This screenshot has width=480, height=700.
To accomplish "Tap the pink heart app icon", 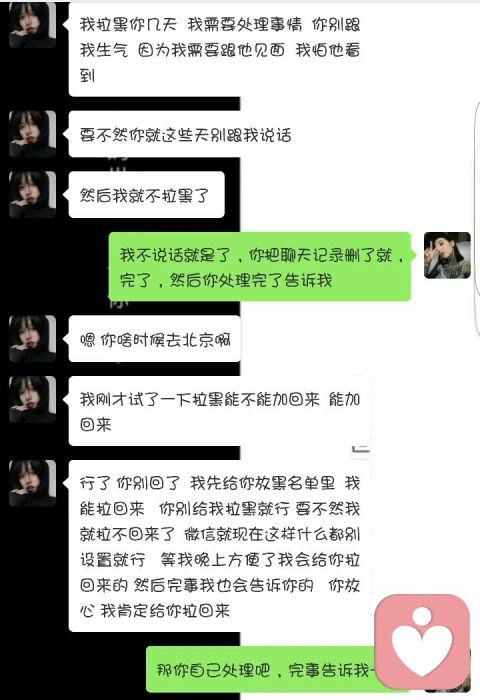I will point(422,643).
